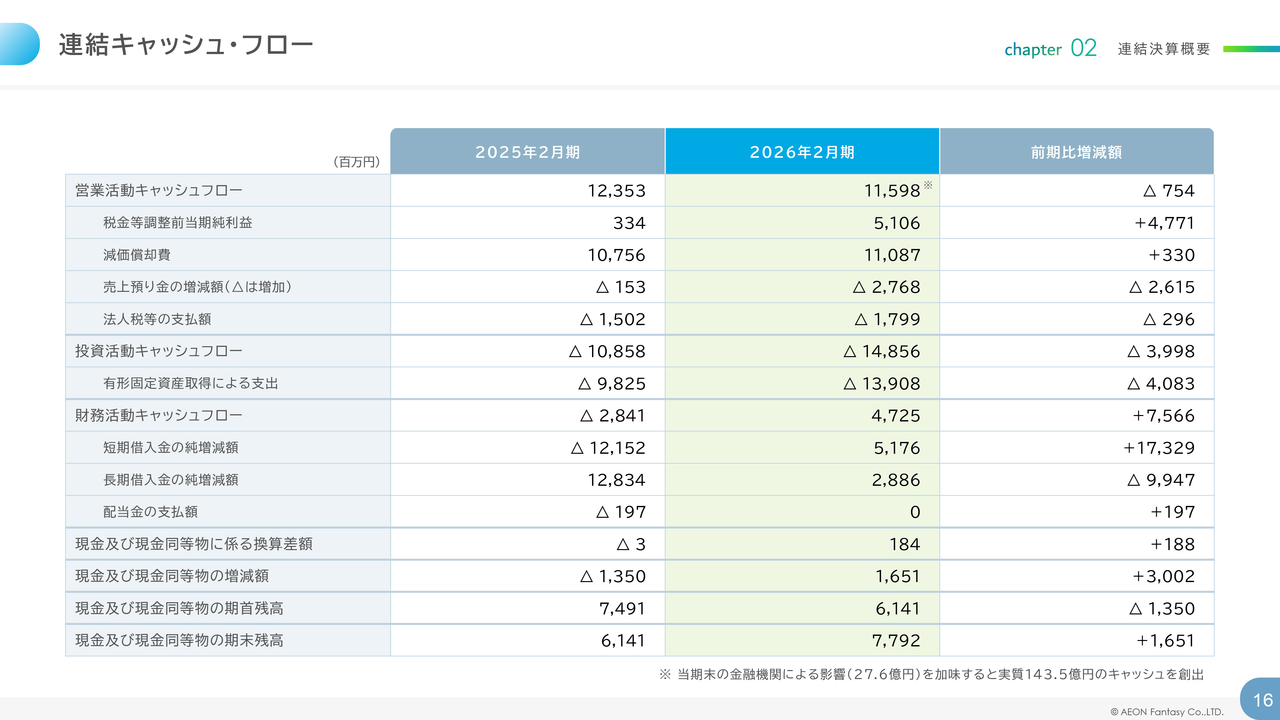This screenshot has width=1280, height=720.
Task: Click the chapter 02 label
Action: 1050,49
